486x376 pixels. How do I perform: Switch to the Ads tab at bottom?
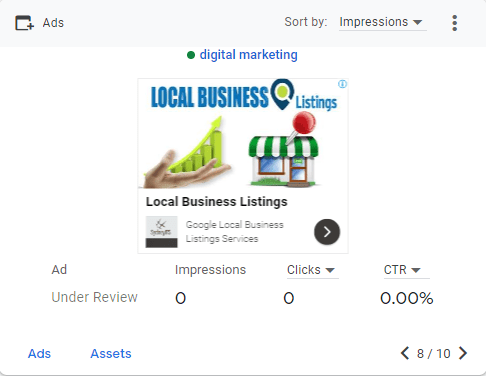point(39,354)
